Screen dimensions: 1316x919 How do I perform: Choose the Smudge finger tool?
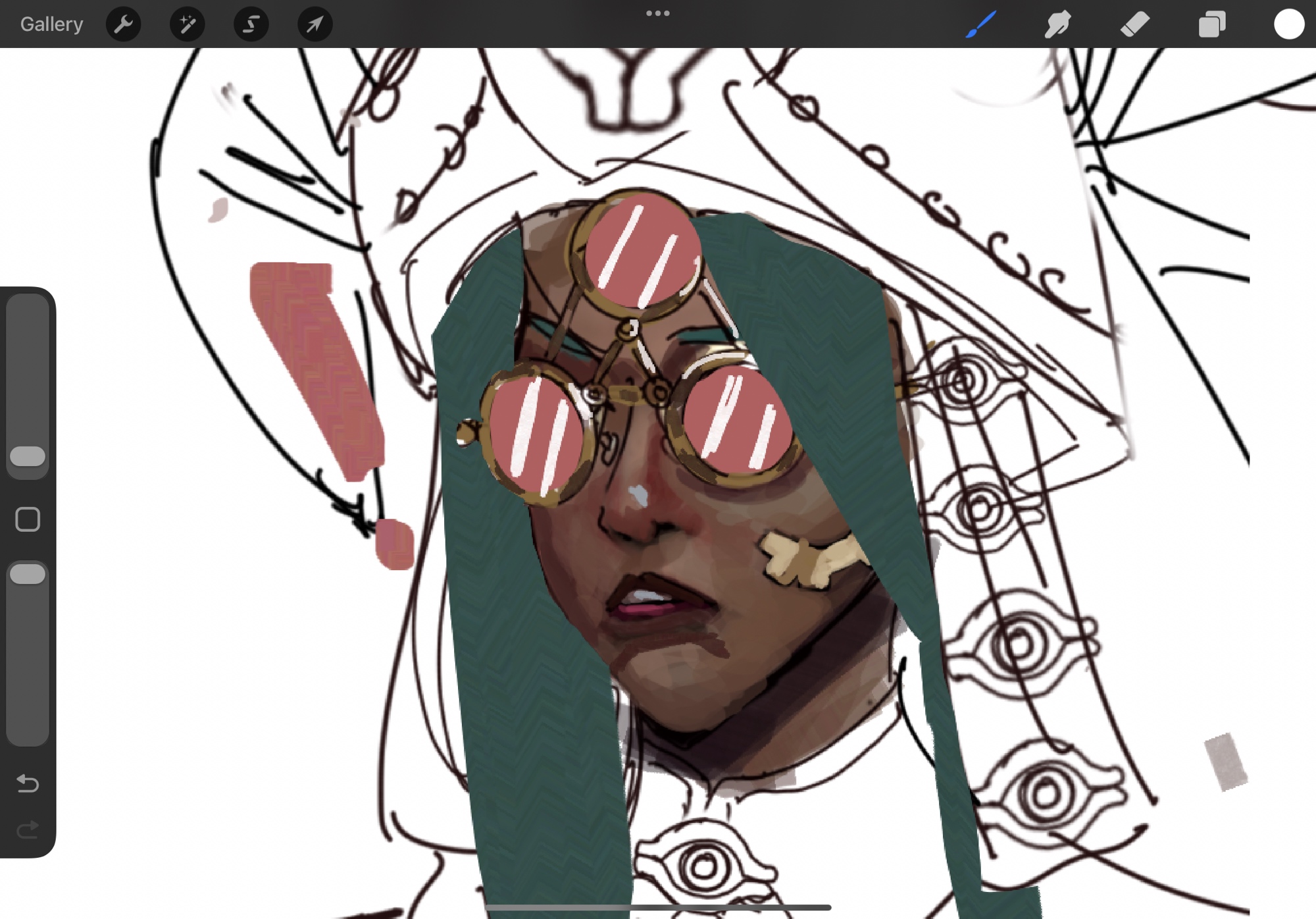(1057, 24)
